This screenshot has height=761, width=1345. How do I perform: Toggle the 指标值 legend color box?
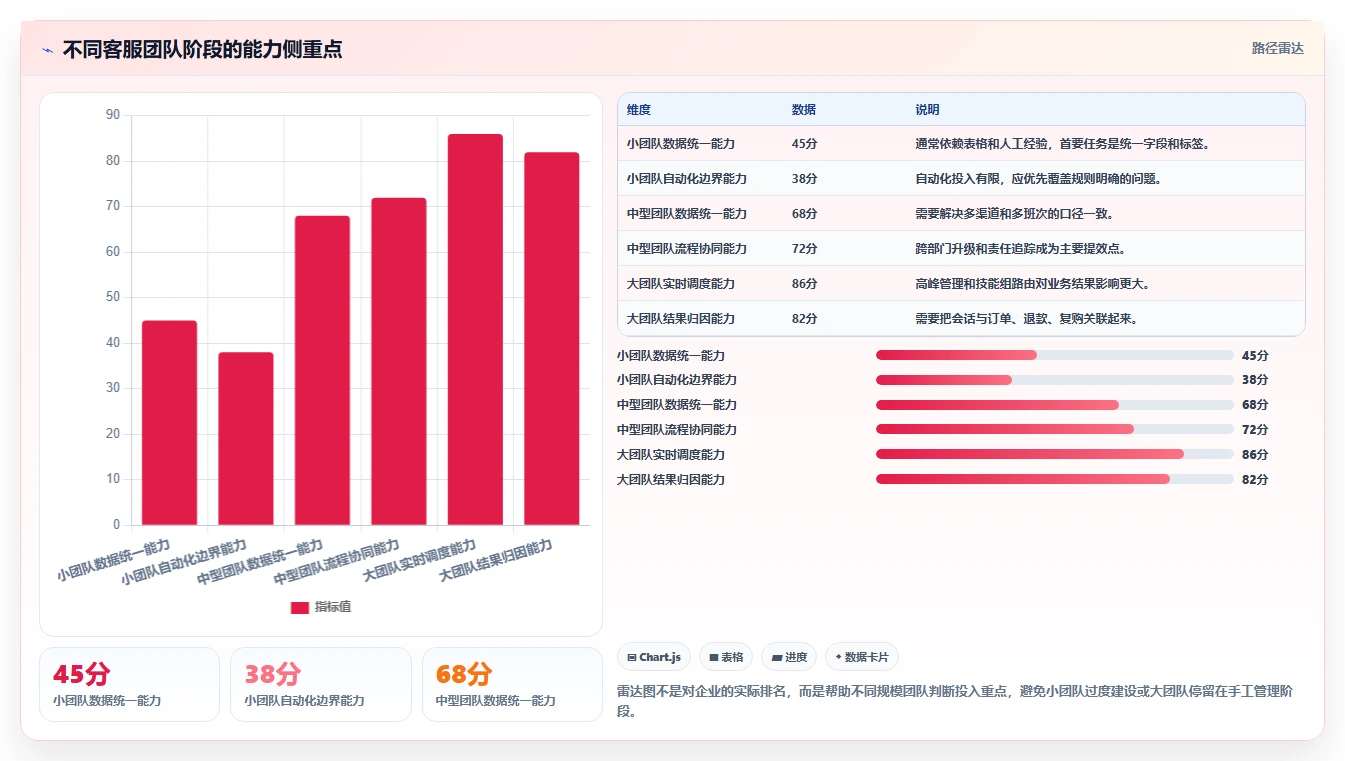pyautogui.click(x=300, y=607)
